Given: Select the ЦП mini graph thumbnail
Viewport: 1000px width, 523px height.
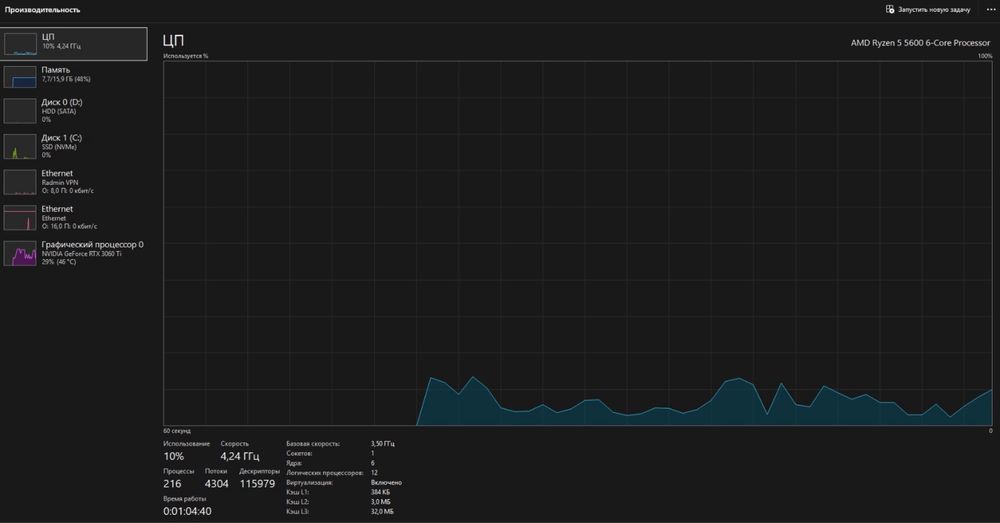Looking at the screenshot, I should [x=20, y=44].
